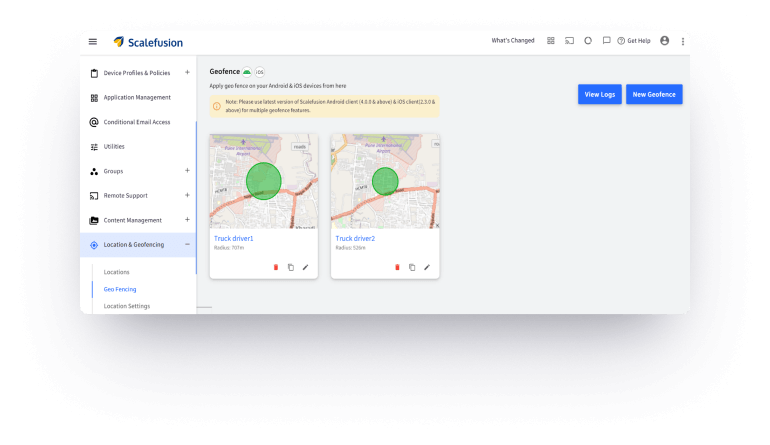Click the sidebar vertical scrollbar
The height and width of the screenshot is (445, 770).
coord(196,198)
